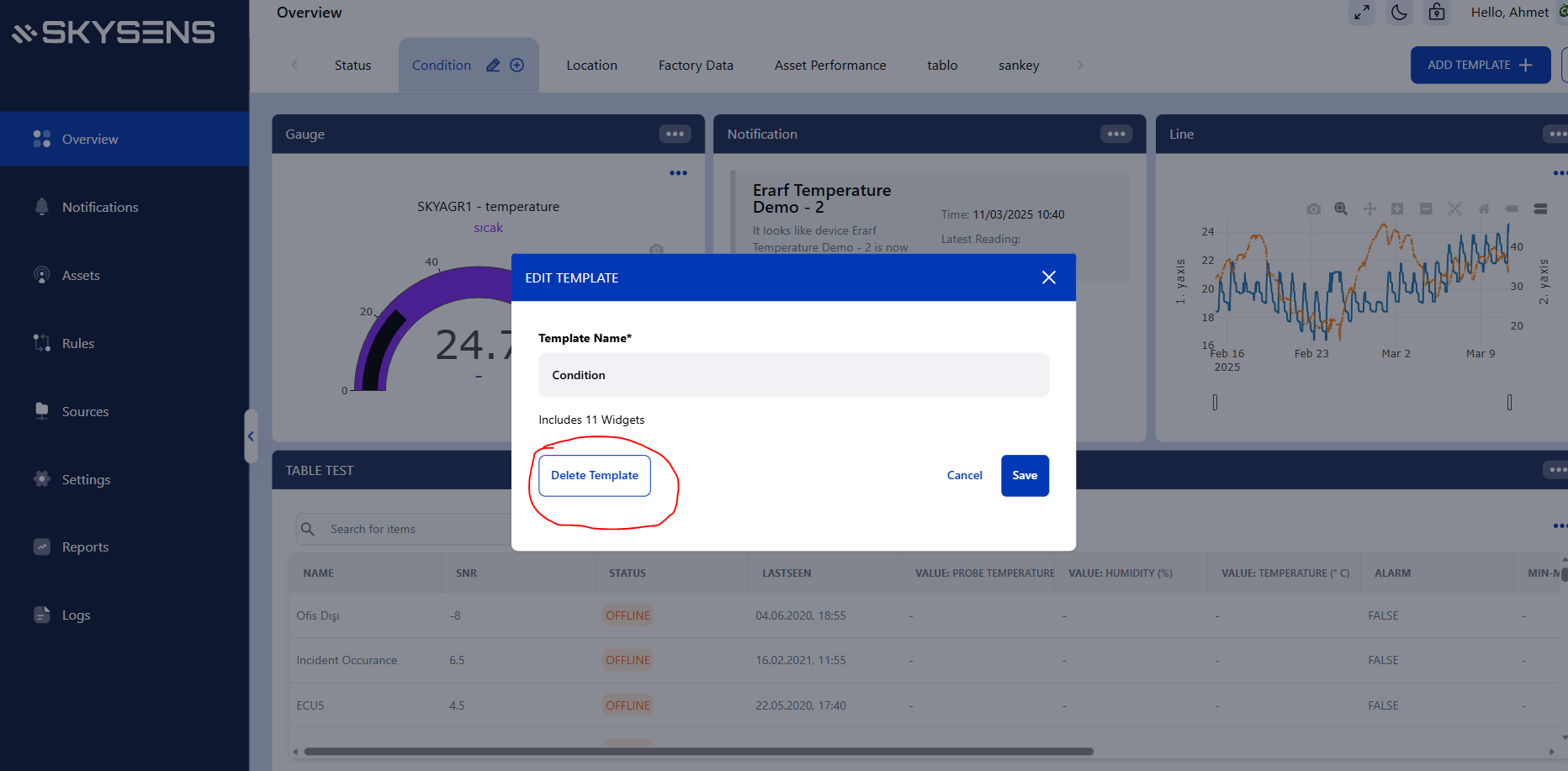Click edit pencil icon on Condition tab

tap(493, 66)
